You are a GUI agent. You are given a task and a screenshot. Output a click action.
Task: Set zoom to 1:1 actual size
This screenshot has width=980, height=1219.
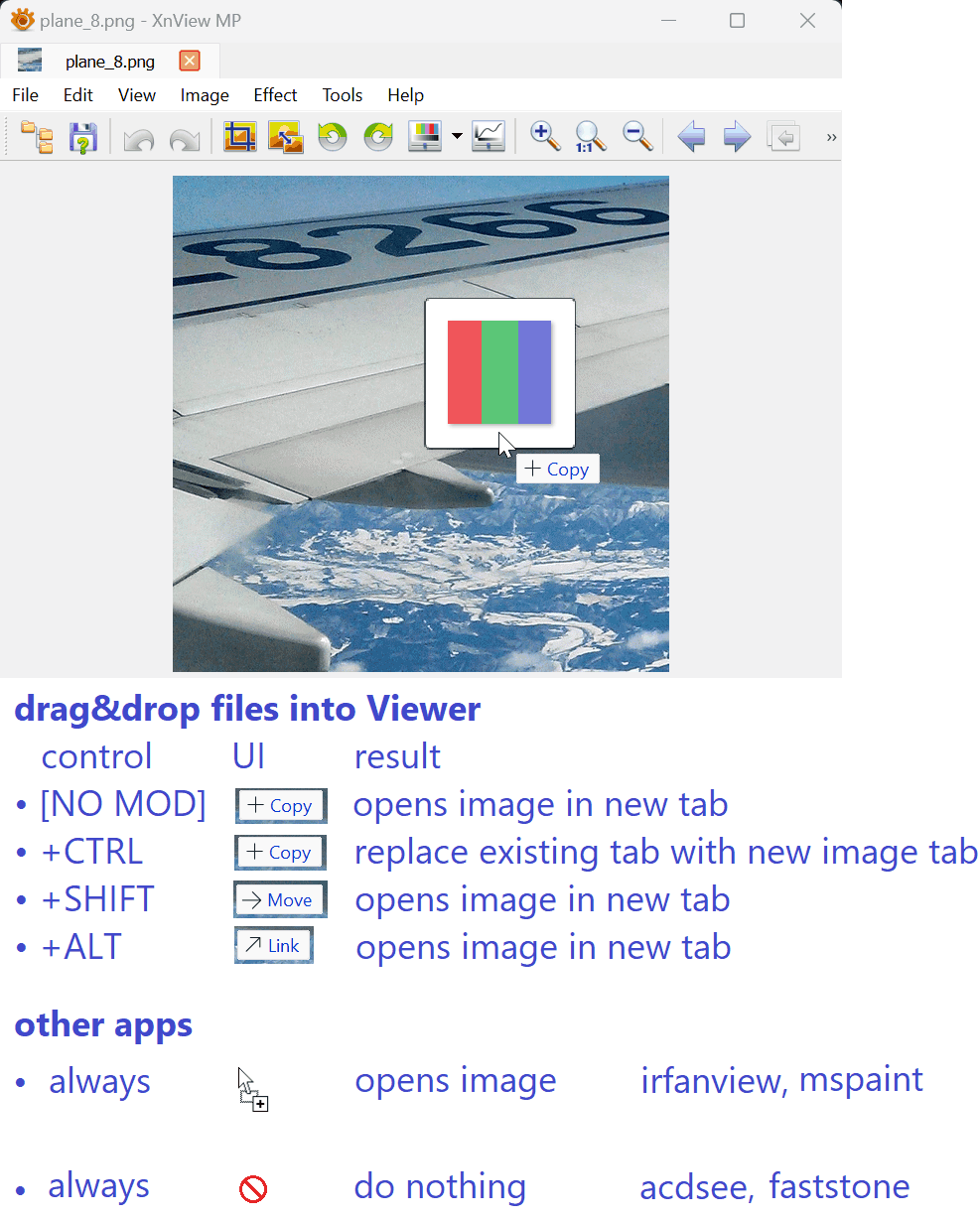click(x=590, y=137)
